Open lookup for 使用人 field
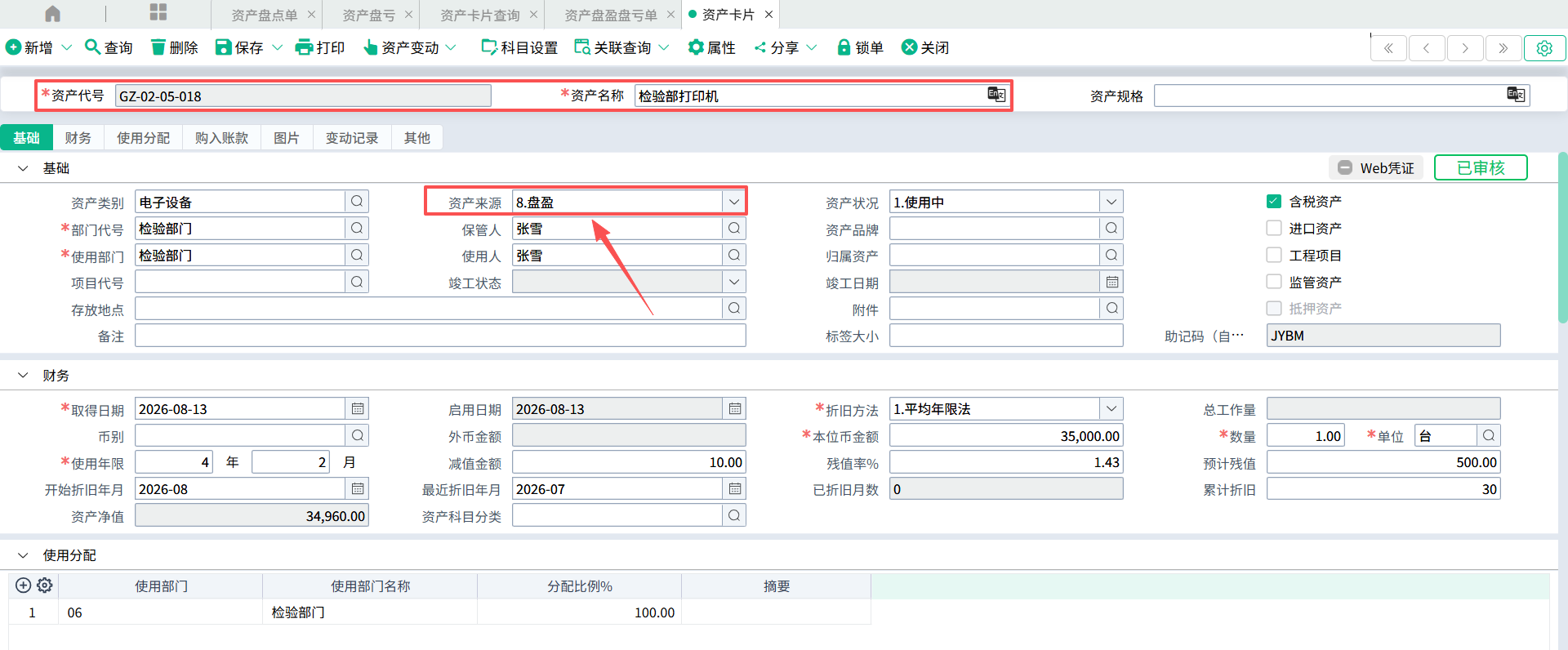1568x650 pixels. tap(734, 256)
